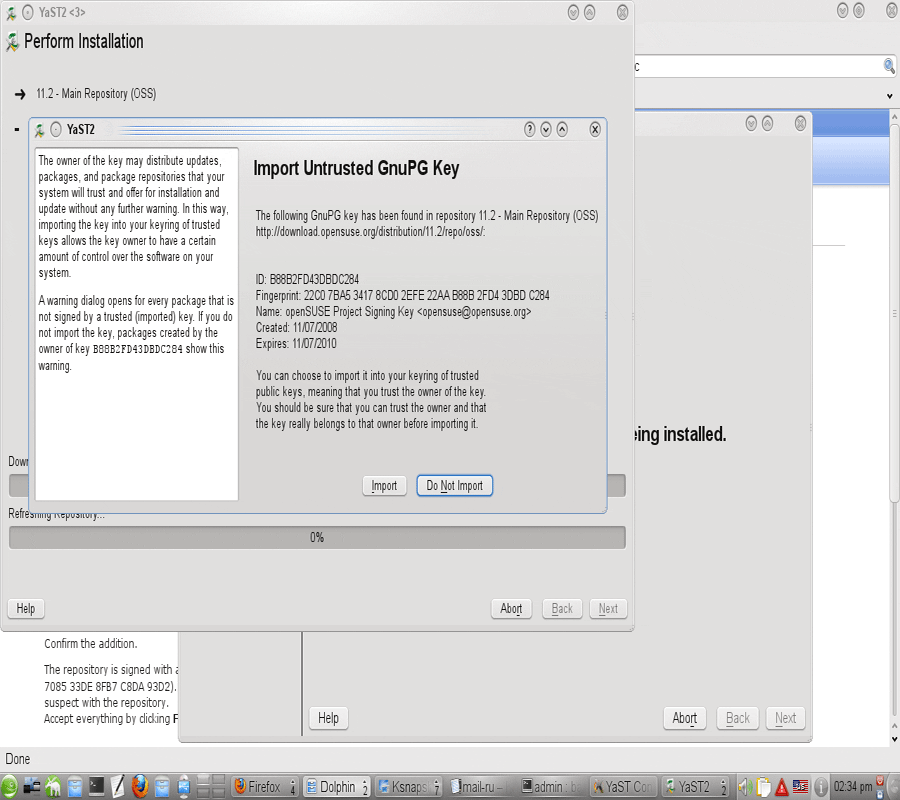The height and width of the screenshot is (800, 900).
Task: Open the volume mixer tray icon
Action: (x=745, y=787)
